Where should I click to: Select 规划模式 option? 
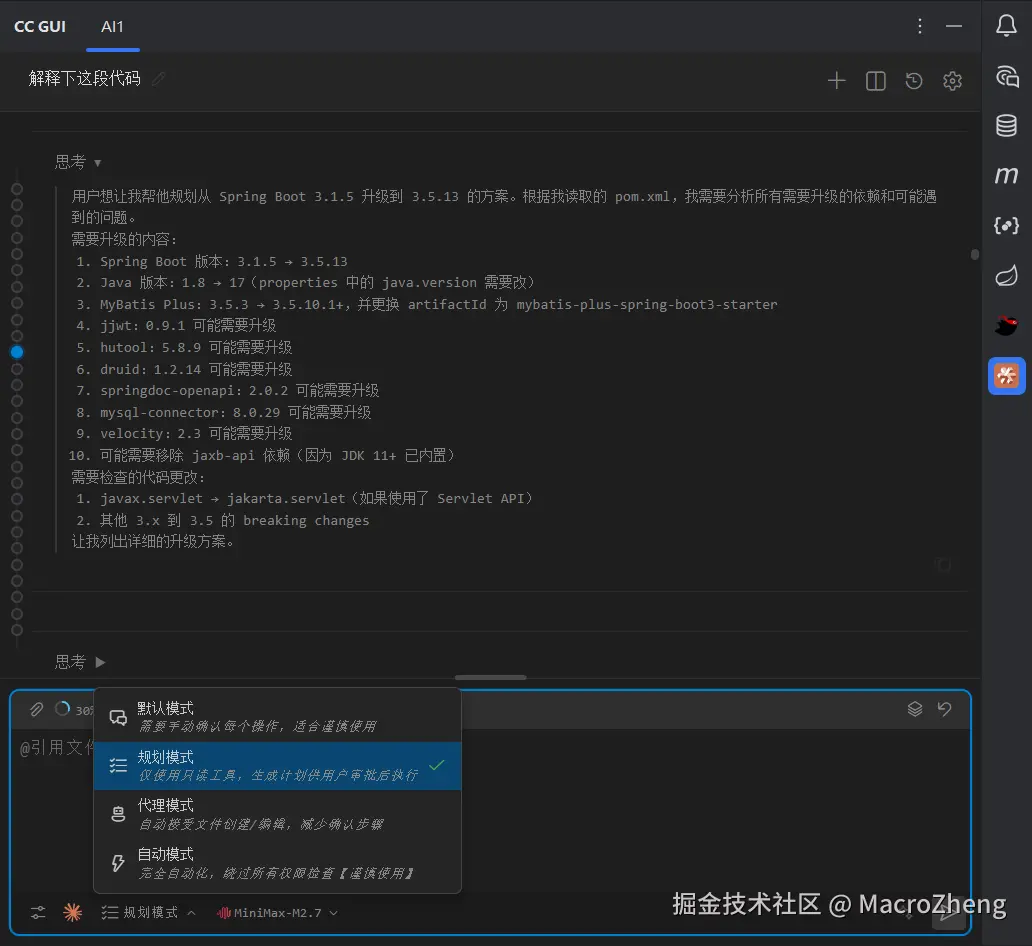(277, 766)
